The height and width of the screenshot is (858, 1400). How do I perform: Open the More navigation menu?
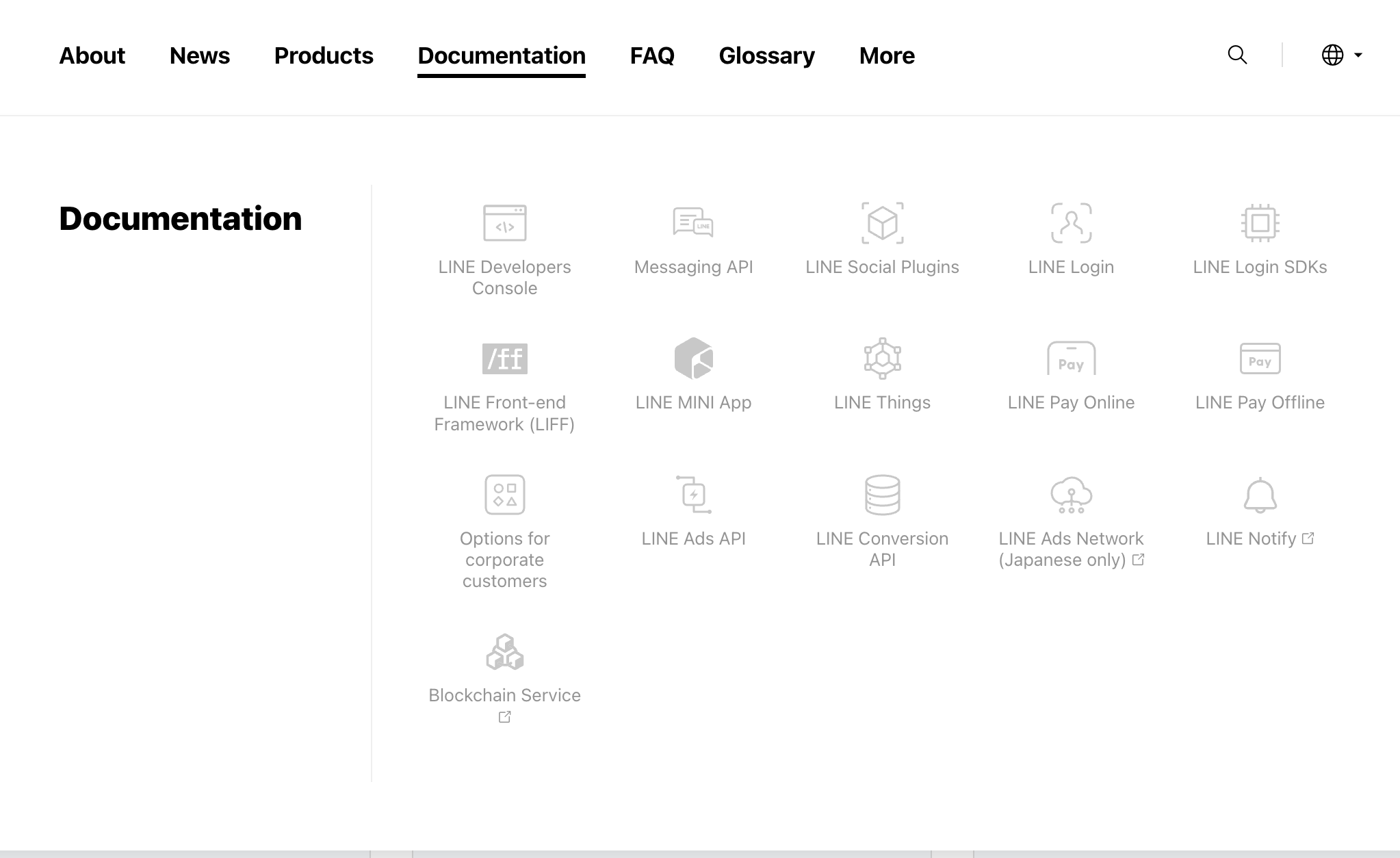[887, 55]
